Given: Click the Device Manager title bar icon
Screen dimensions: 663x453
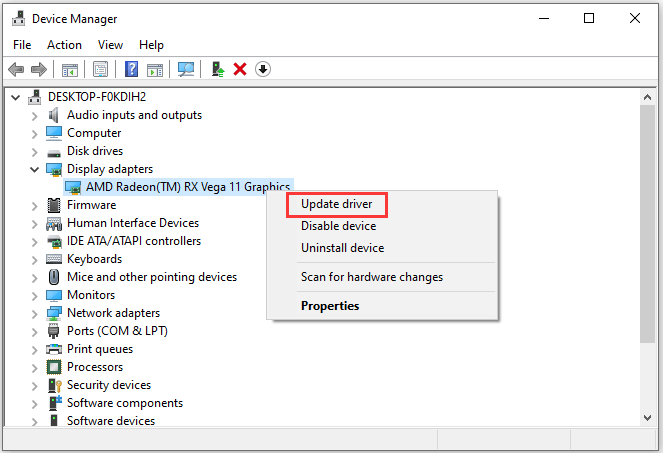Looking at the screenshot, I should 18,19.
